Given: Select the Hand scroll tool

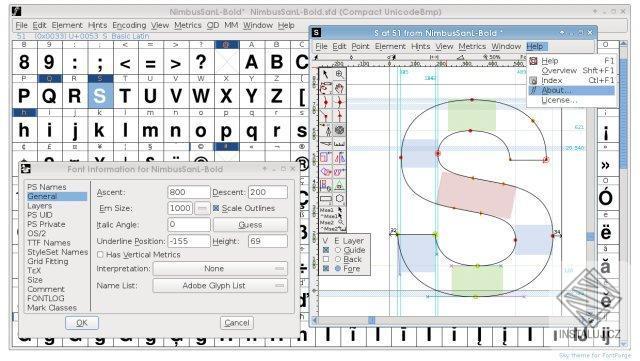Looking at the screenshot, I should (339, 88).
